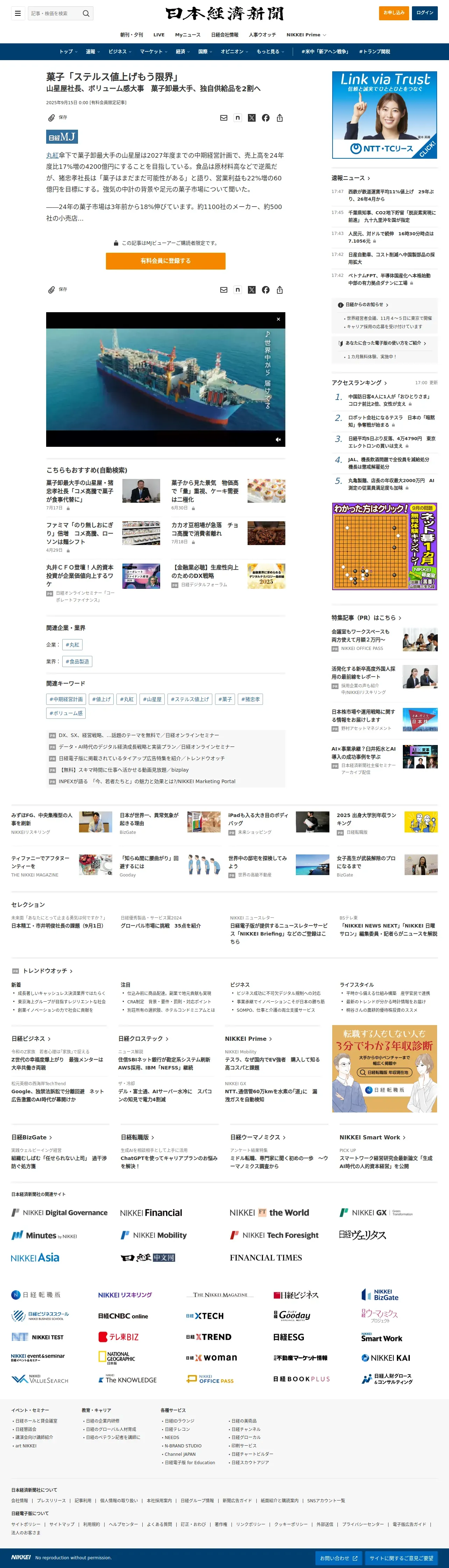Expand the 速報 navigation dropdown

(x=93, y=52)
